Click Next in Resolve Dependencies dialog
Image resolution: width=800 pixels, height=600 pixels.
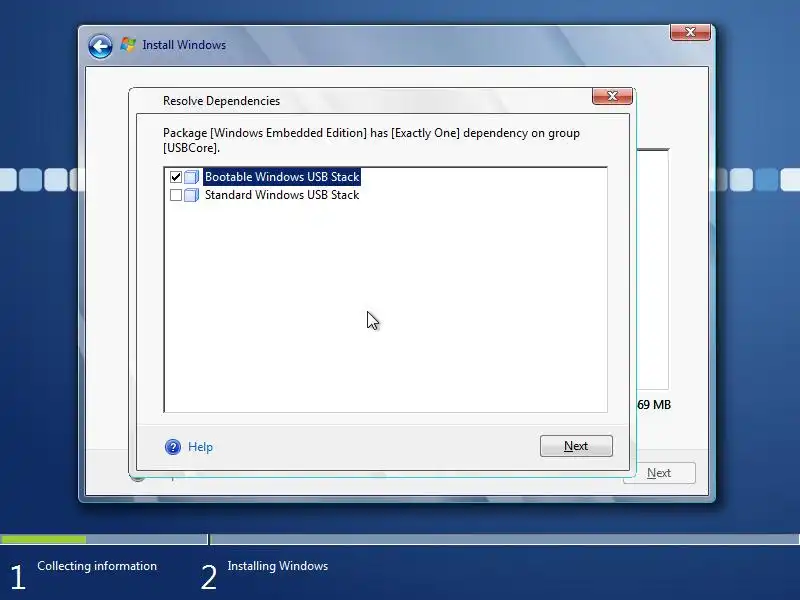click(x=576, y=446)
